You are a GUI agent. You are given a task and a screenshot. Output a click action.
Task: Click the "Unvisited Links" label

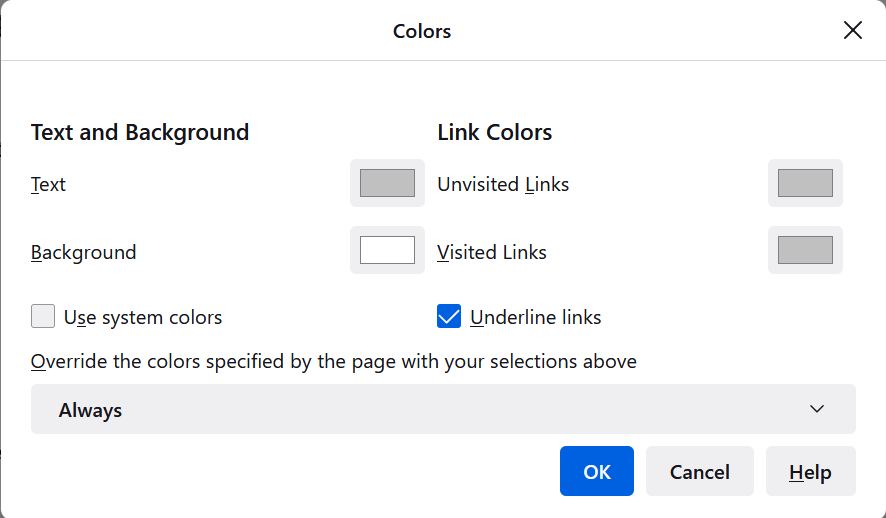point(503,185)
